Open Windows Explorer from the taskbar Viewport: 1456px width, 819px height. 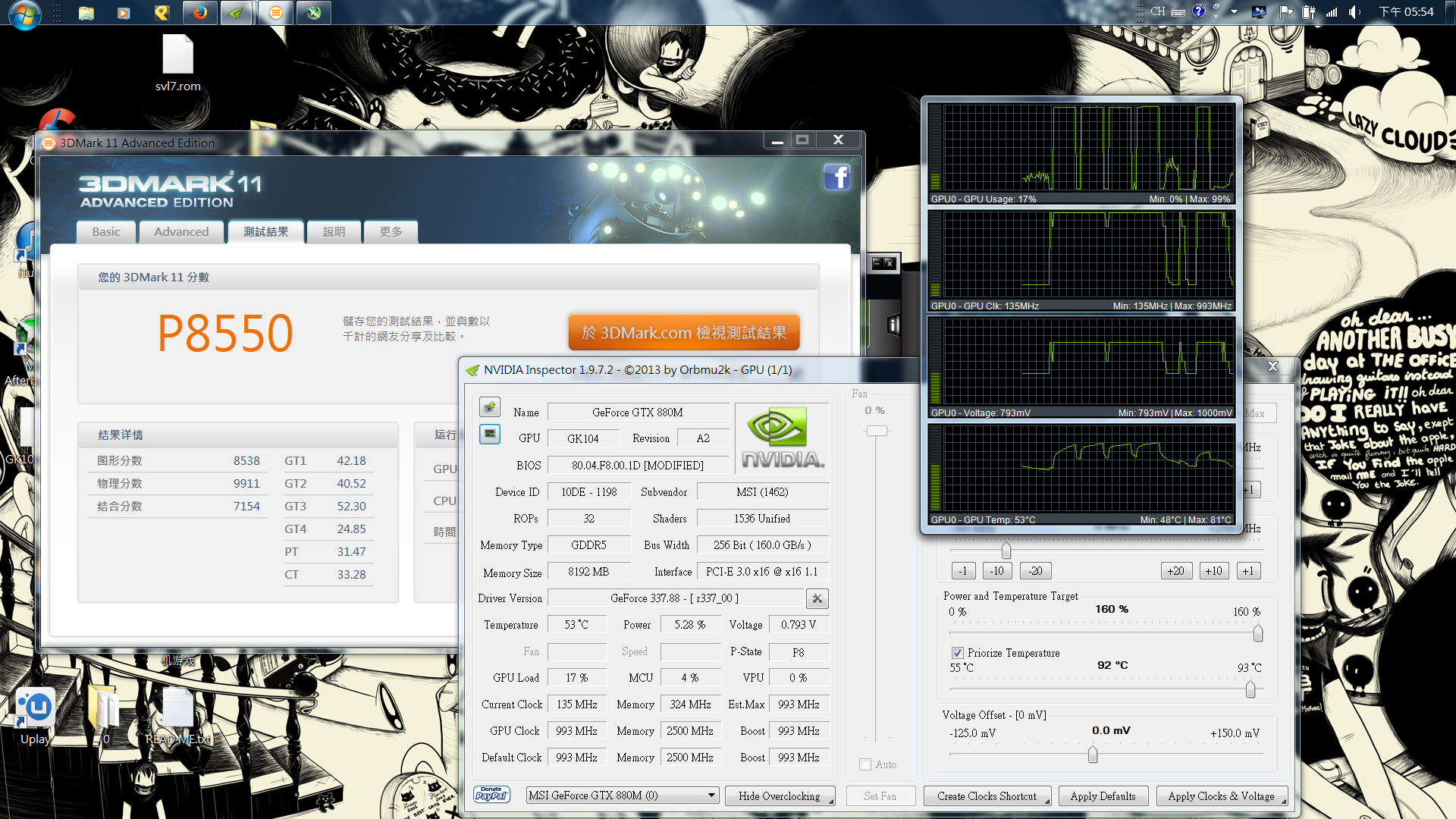(86, 13)
